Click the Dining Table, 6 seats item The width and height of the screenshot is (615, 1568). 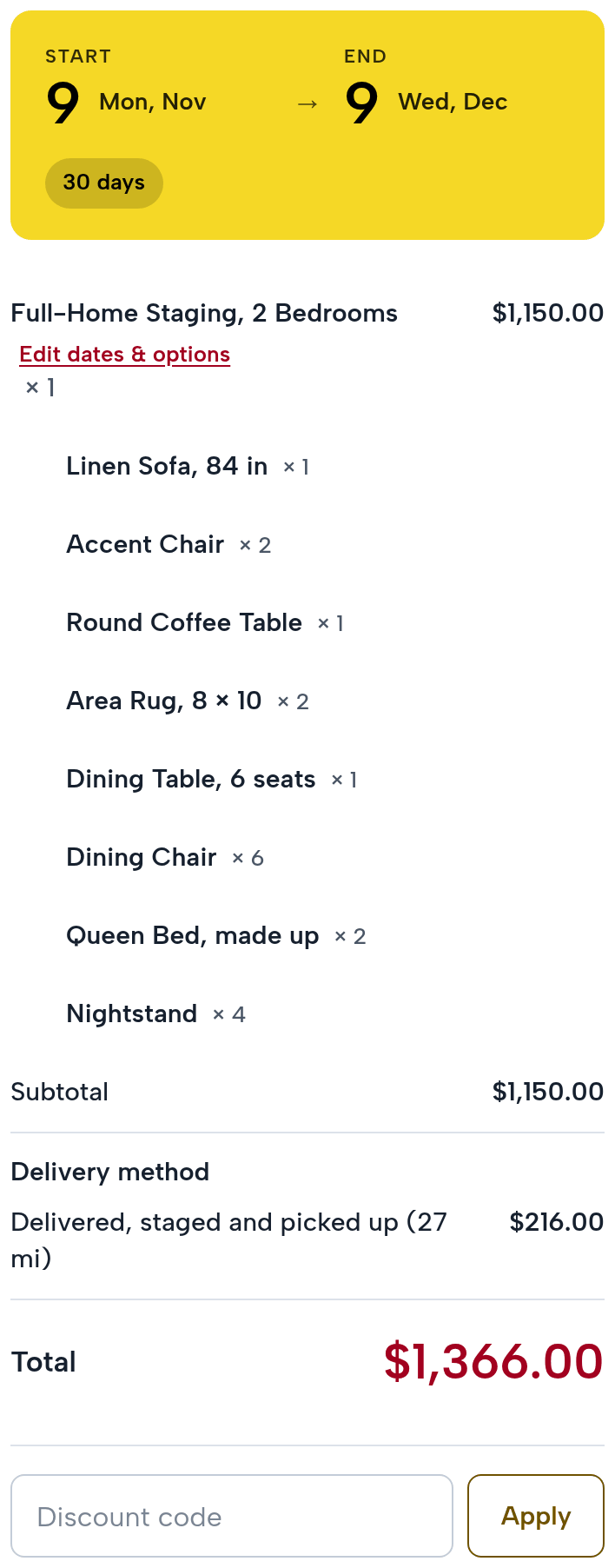click(x=191, y=779)
